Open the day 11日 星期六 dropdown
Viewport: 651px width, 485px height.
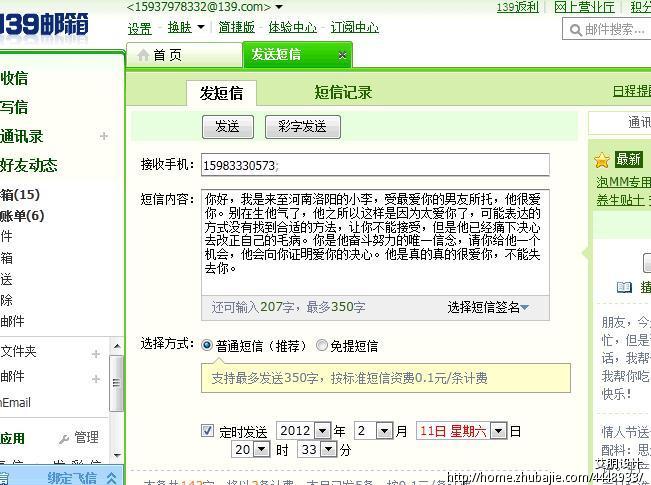pos(499,431)
